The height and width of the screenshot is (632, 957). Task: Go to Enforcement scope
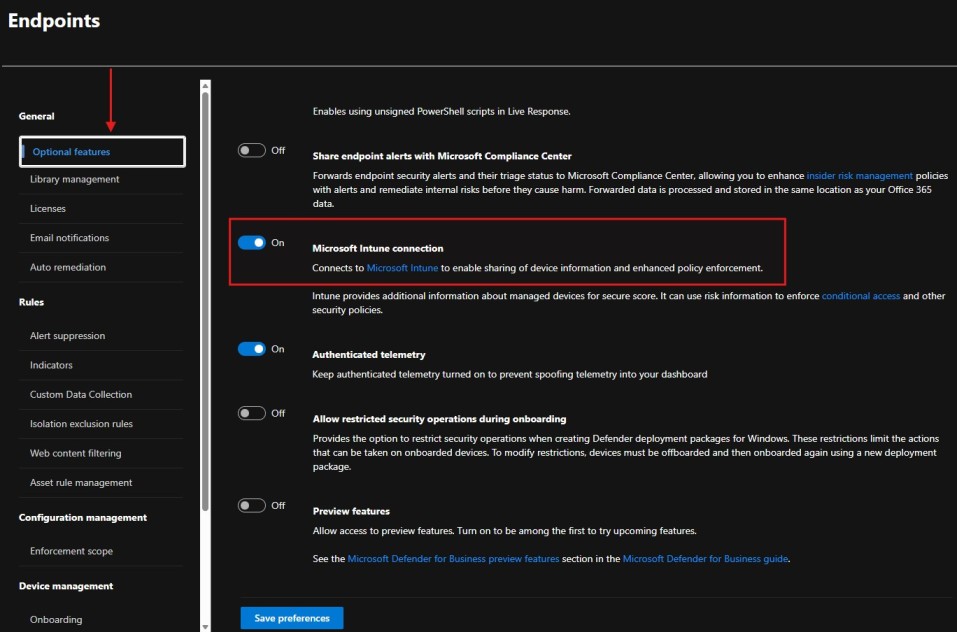pyautogui.click(x=71, y=551)
